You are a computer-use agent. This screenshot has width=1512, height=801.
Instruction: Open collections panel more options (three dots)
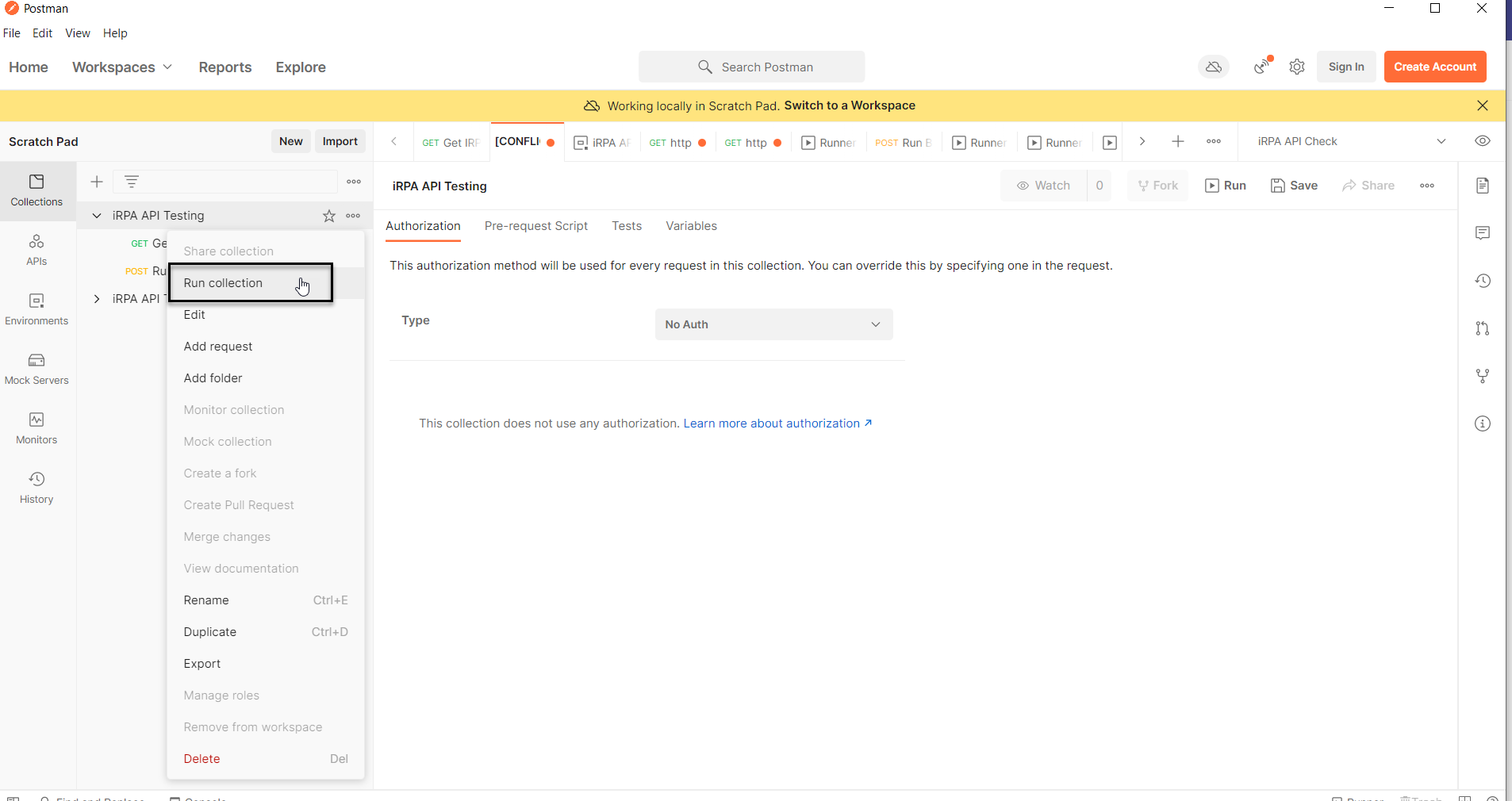[x=354, y=182]
